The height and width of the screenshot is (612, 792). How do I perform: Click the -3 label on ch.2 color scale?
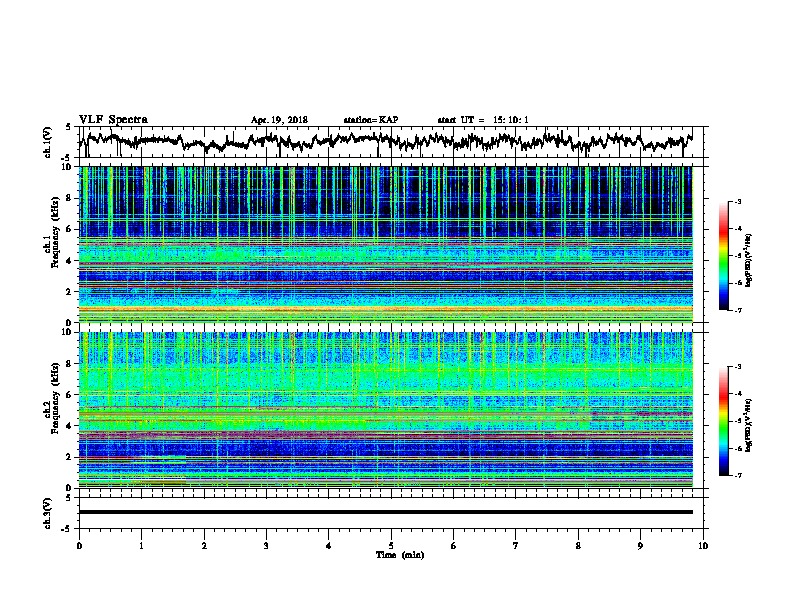[737, 367]
